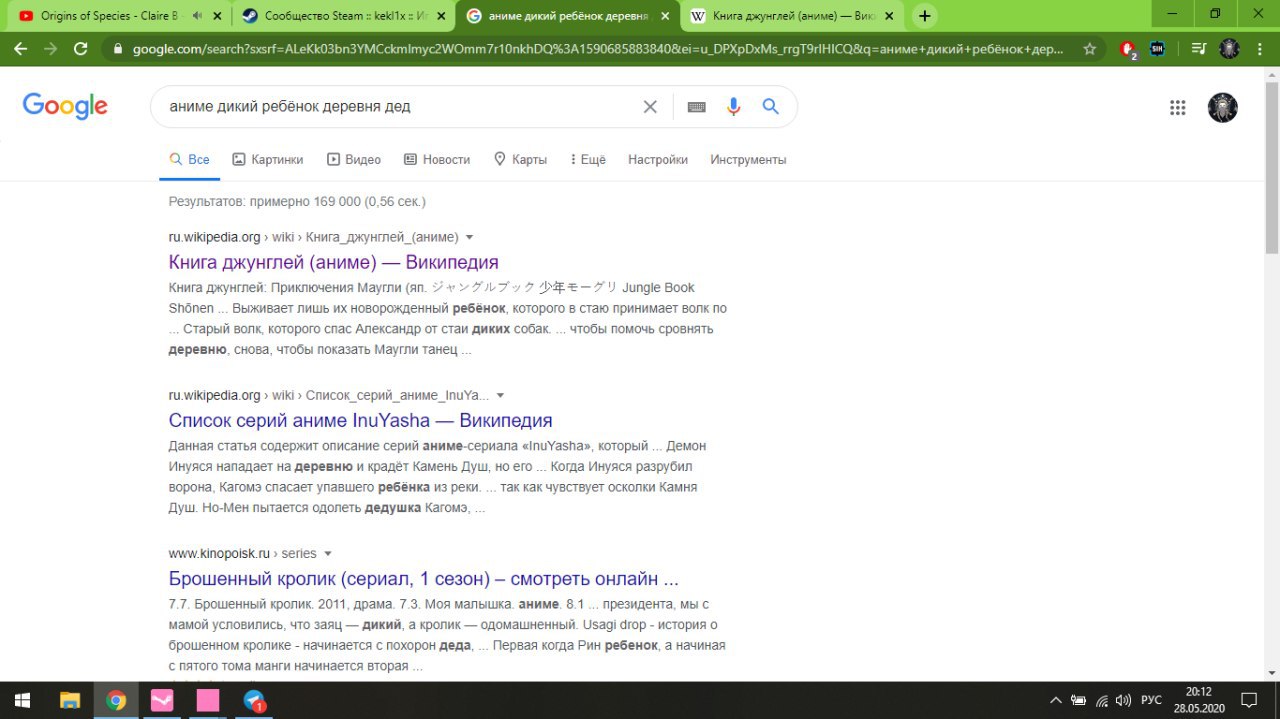Show hidden system tray icons
This screenshot has width=1280, height=719.
[1055, 700]
